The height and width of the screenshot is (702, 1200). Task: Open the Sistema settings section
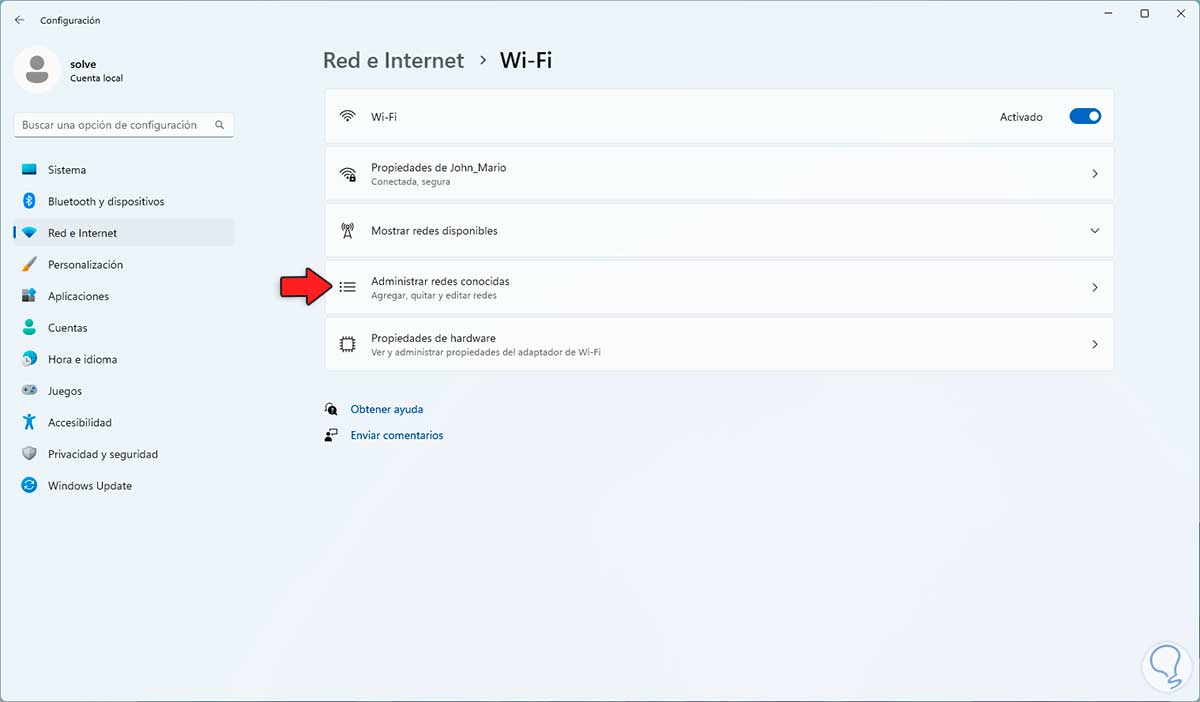click(x=124, y=170)
